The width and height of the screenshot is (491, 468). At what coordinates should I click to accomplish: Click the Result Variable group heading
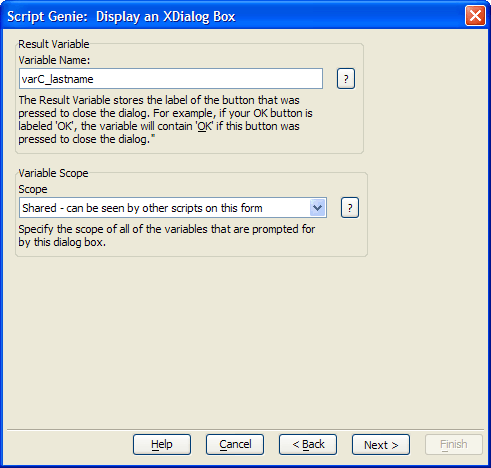[54, 44]
